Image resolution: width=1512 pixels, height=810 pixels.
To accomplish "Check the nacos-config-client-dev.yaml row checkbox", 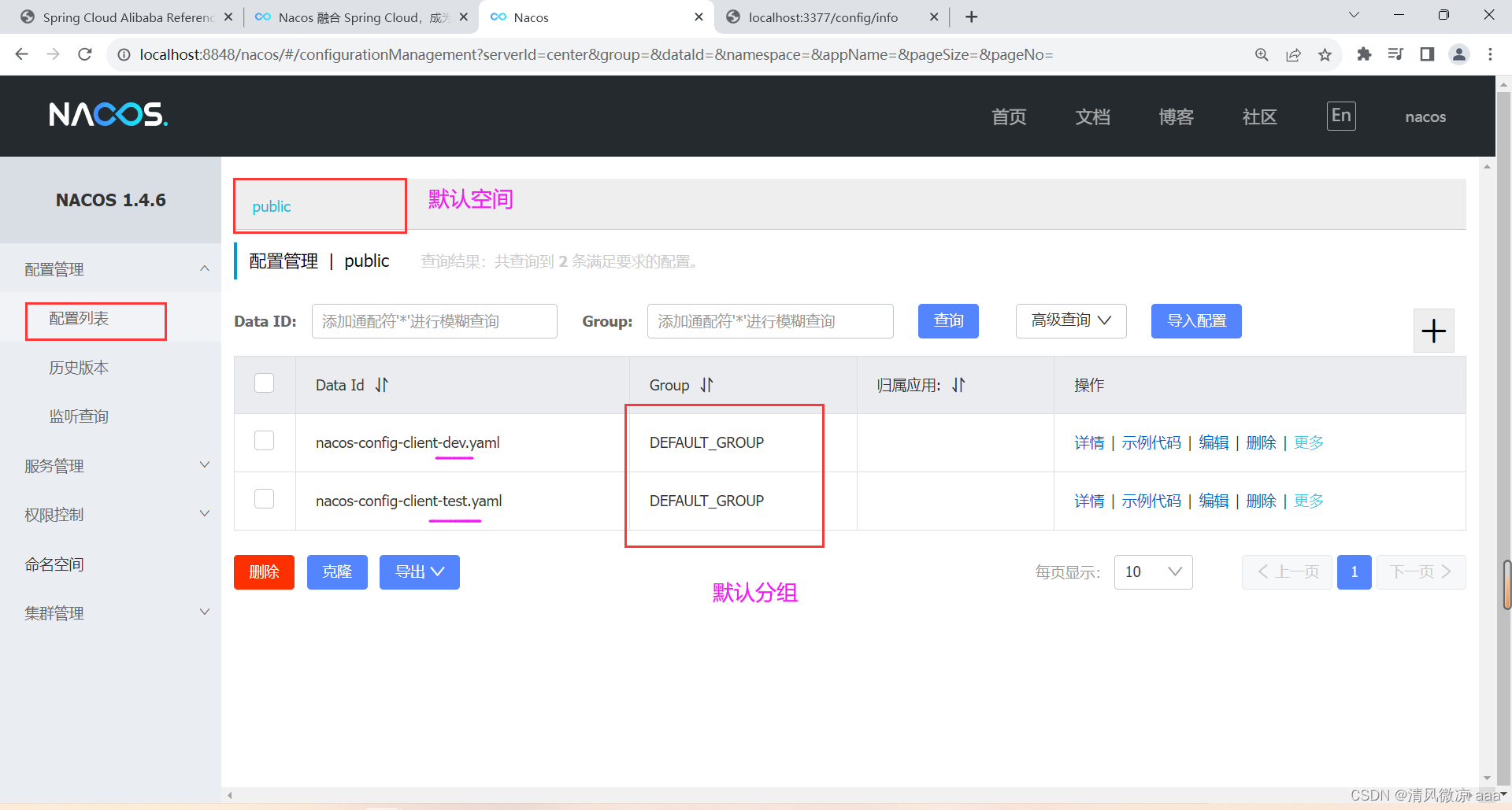I will [x=265, y=441].
